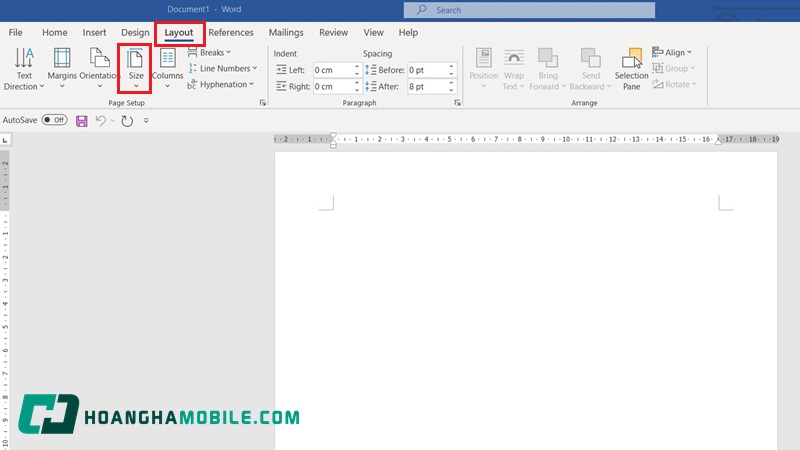Switch to the Insert tab
800x450 pixels.
click(x=94, y=32)
